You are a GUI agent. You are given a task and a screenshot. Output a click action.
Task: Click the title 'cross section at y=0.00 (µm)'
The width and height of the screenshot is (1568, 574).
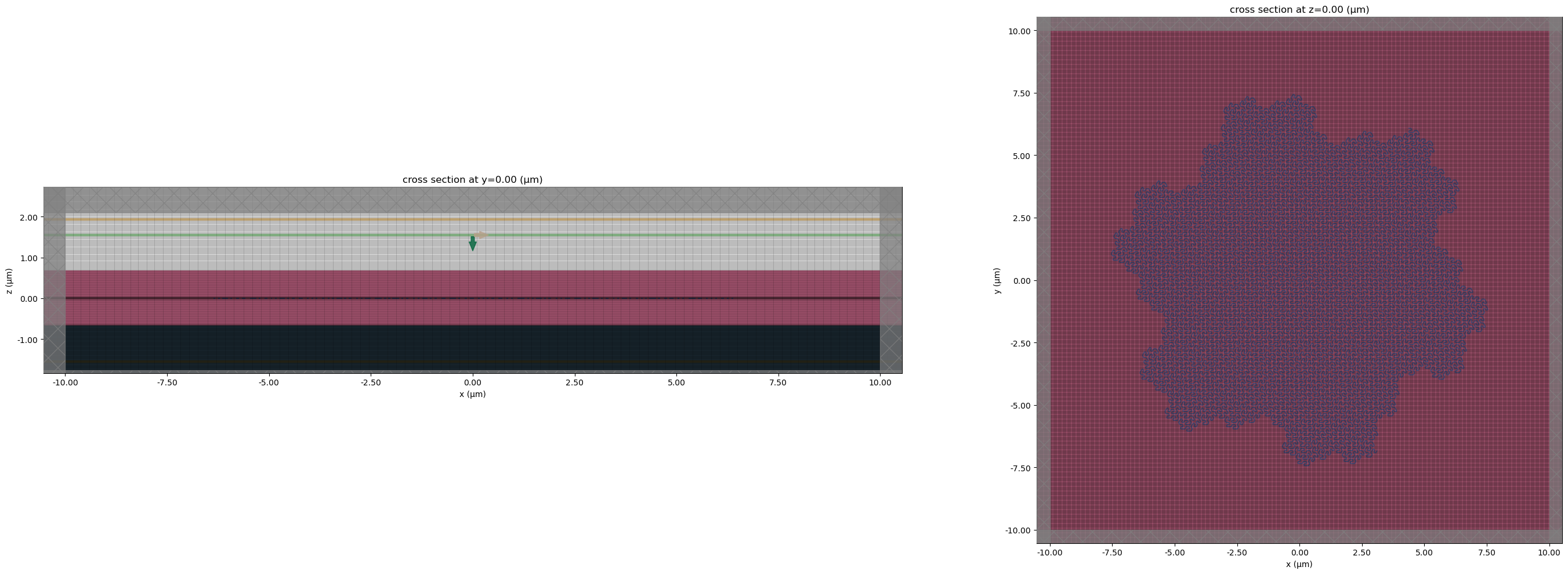pos(472,179)
